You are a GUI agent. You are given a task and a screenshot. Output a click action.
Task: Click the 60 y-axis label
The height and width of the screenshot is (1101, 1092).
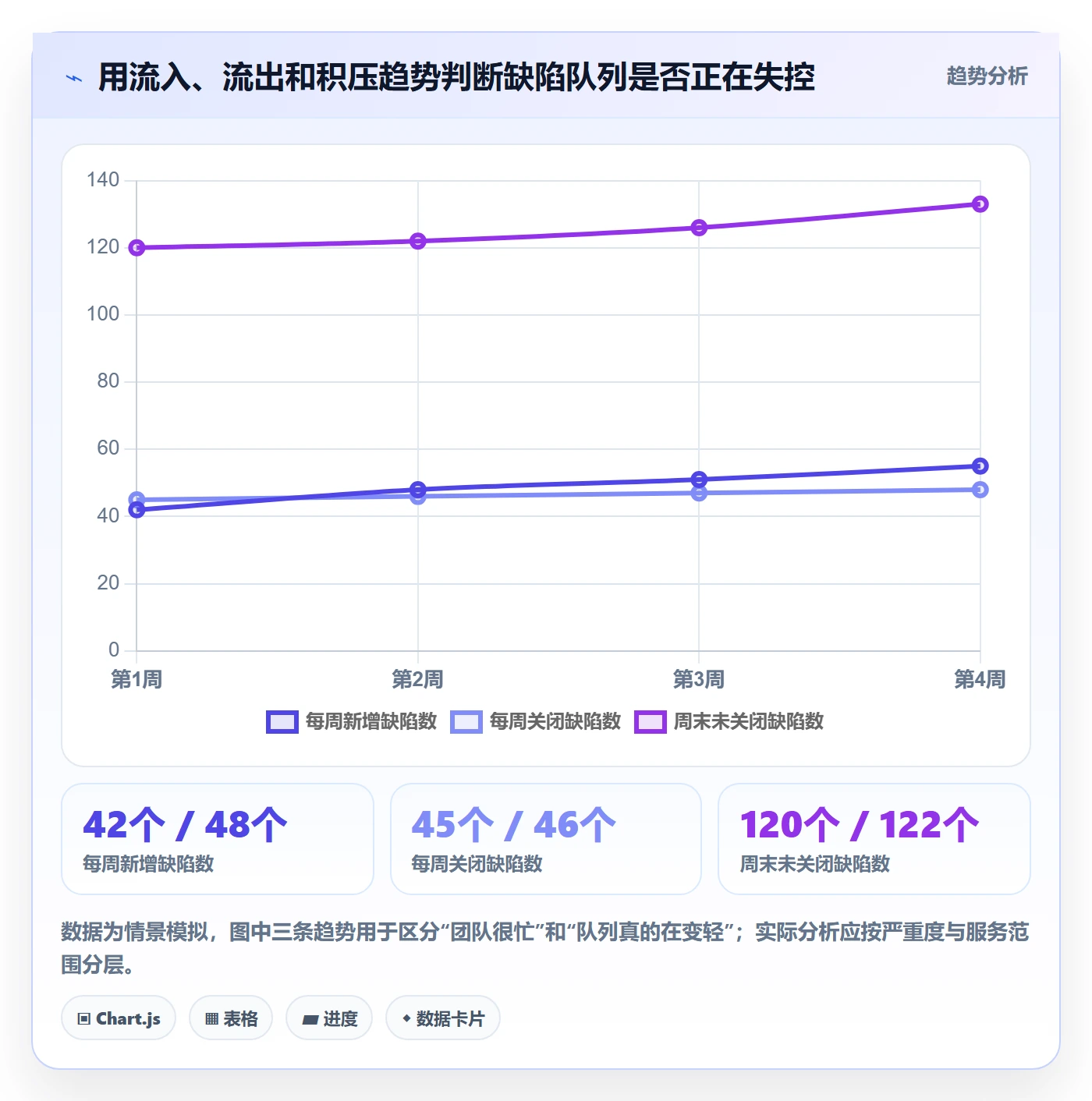point(108,448)
